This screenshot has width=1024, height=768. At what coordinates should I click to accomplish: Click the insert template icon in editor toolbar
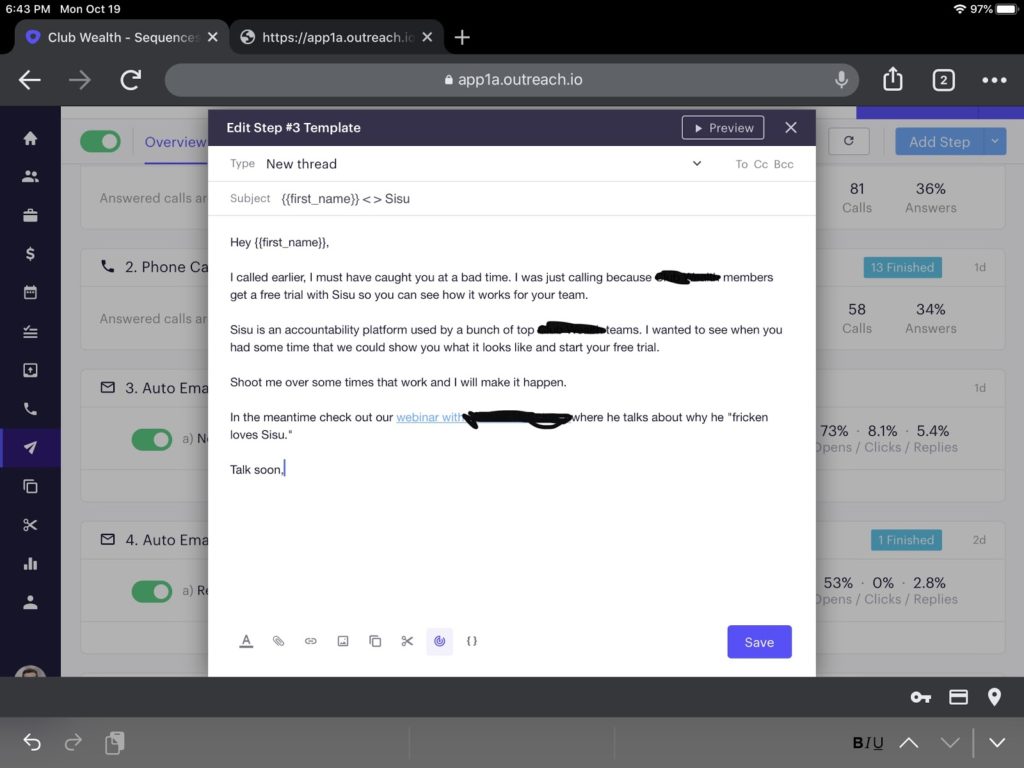tap(375, 641)
